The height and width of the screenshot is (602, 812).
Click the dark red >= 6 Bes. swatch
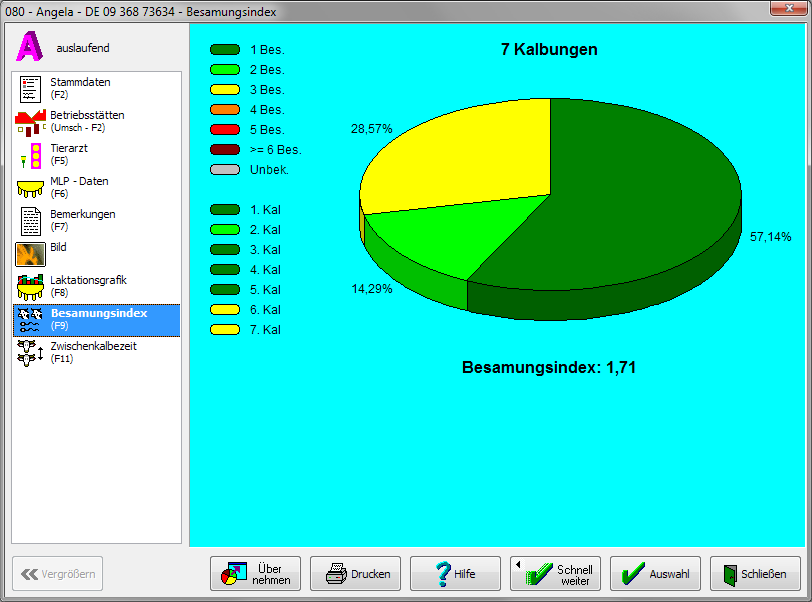tap(225, 150)
